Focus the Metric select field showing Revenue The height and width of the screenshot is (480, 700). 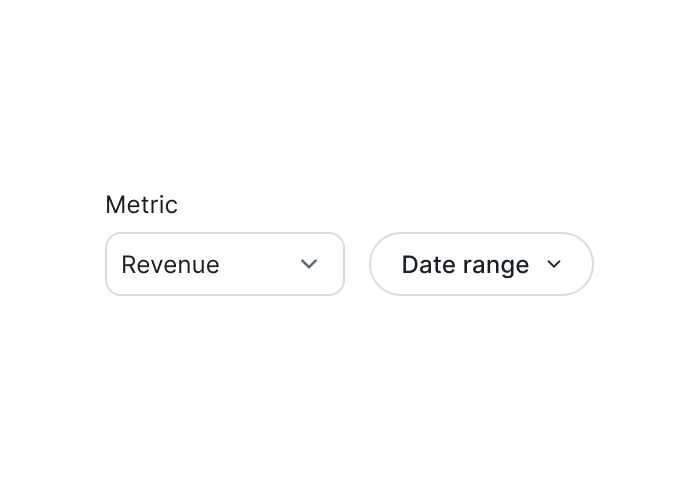(x=225, y=264)
